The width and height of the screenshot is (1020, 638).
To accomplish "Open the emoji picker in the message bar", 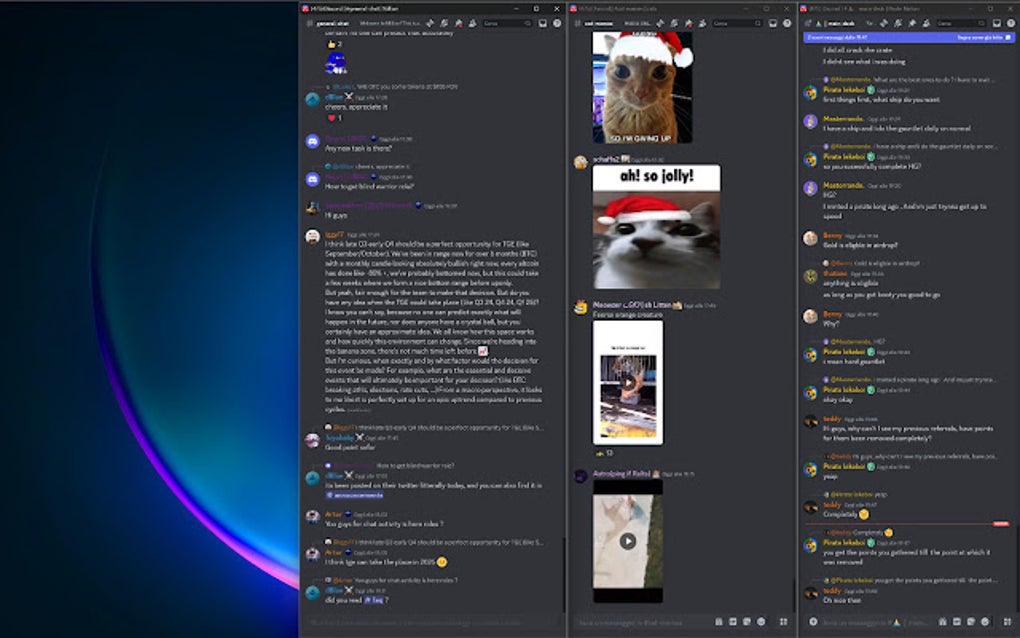I will pos(761,622).
